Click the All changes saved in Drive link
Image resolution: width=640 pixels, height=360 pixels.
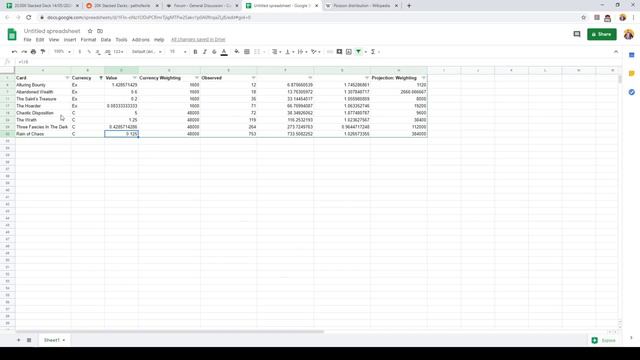point(198,40)
